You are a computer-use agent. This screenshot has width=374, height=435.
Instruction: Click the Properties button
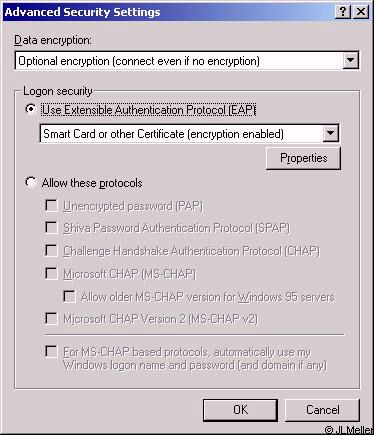[303, 158]
